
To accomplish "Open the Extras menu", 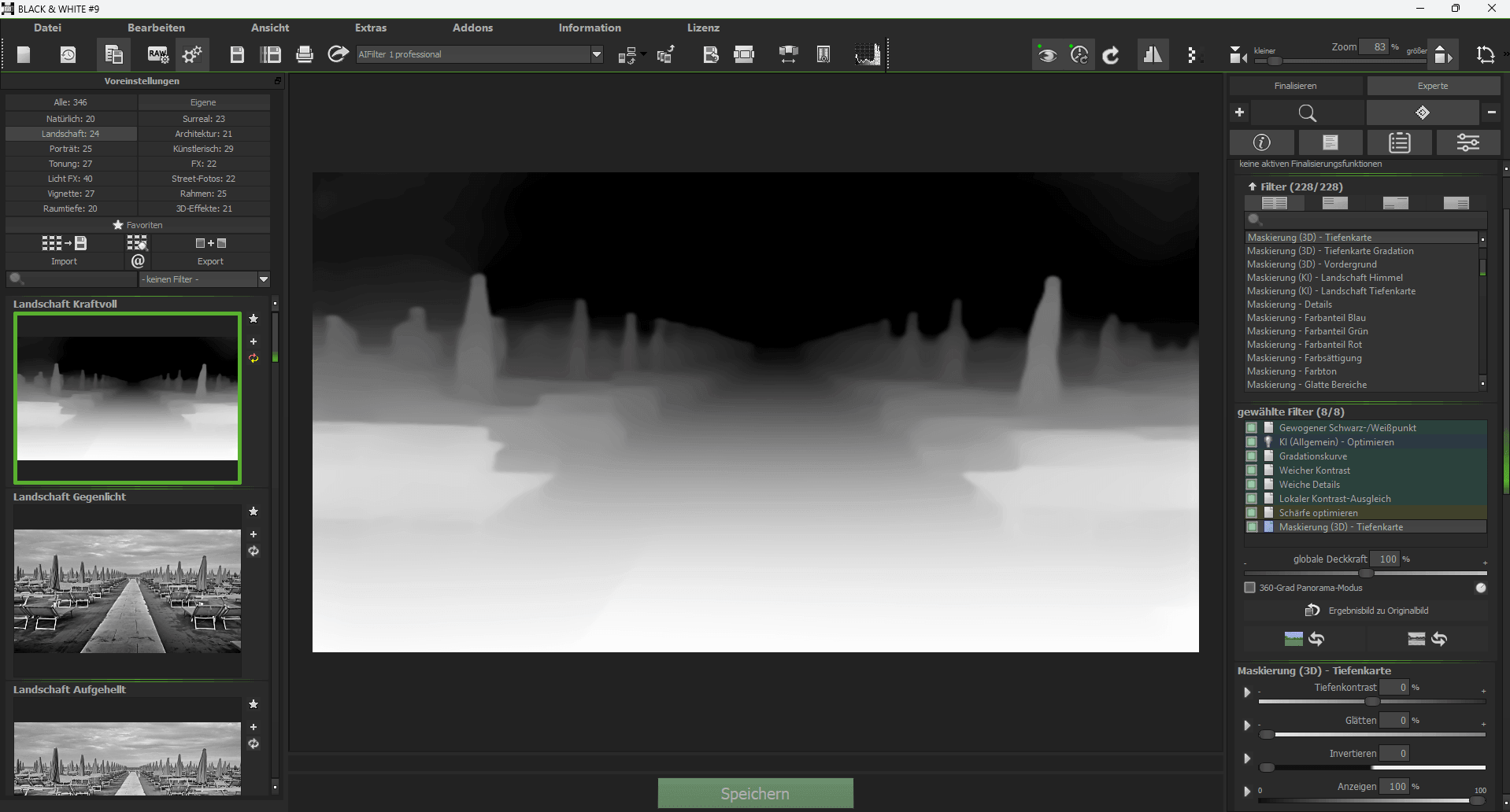I will tap(371, 28).
